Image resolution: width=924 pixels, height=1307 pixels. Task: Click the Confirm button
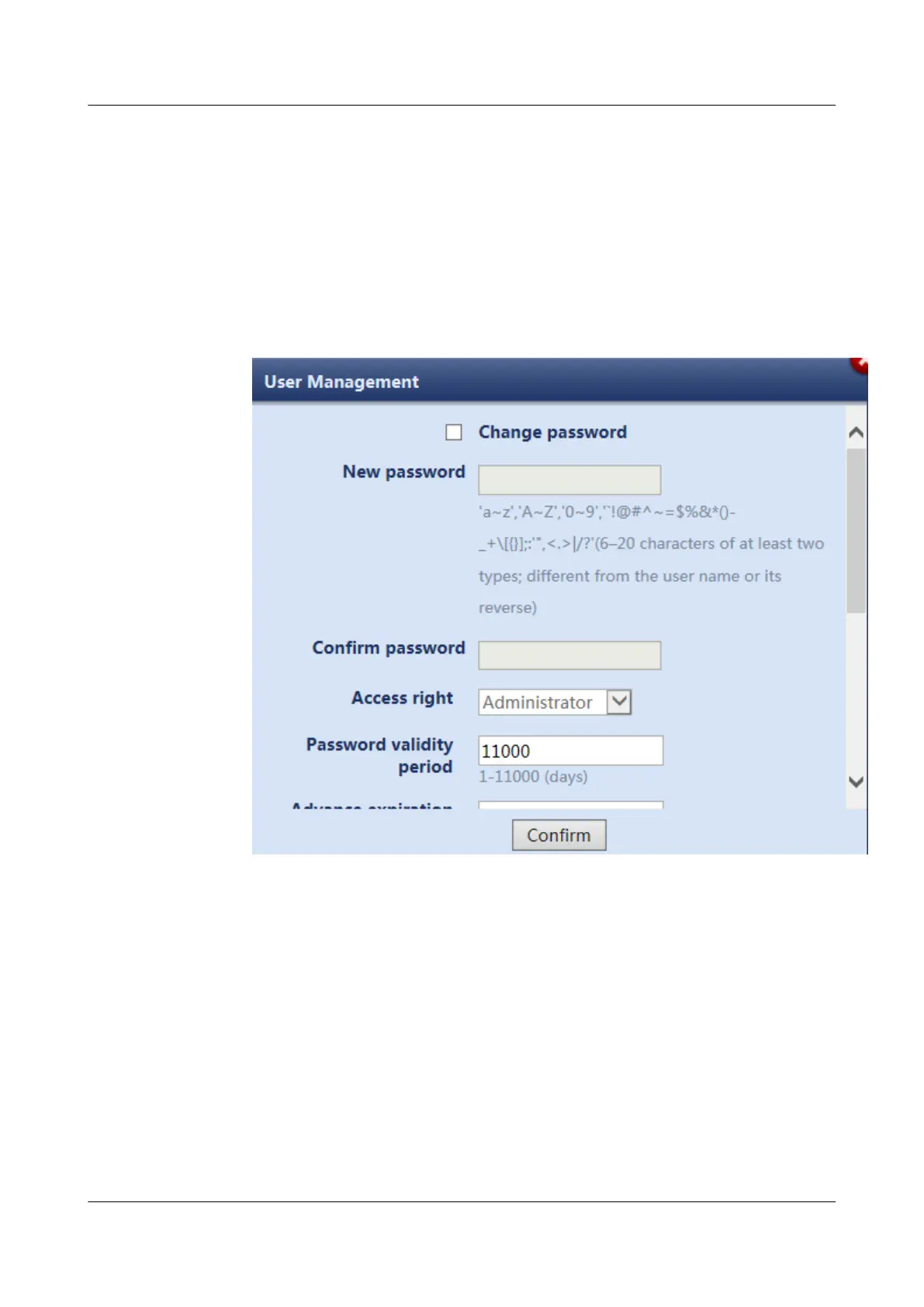point(559,835)
